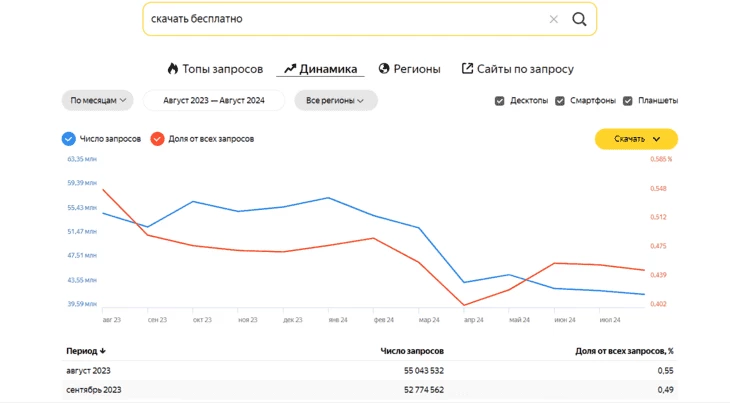Click the 39,59 млн axis value

click(82, 304)
